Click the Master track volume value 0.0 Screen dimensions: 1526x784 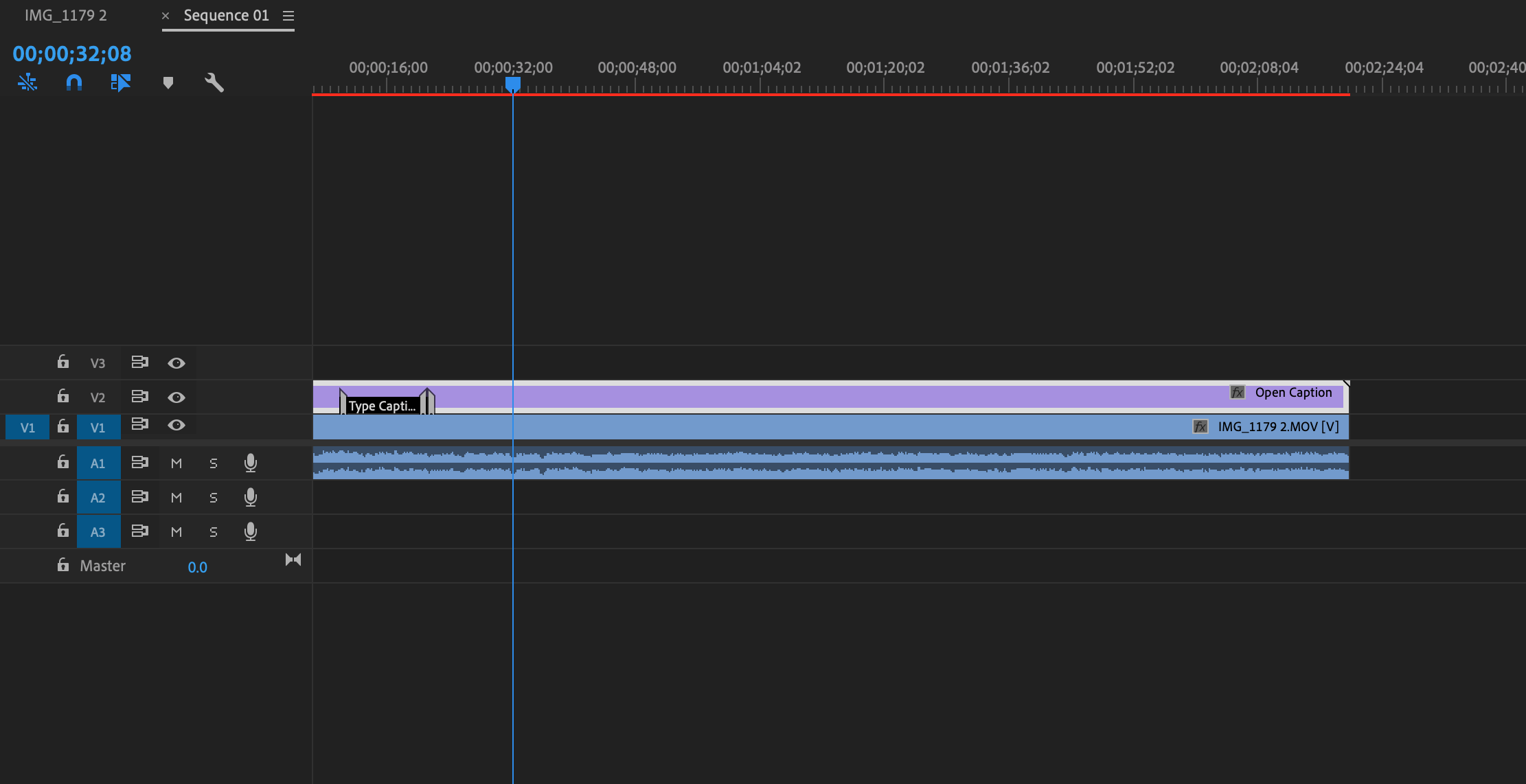click(198, 566)
